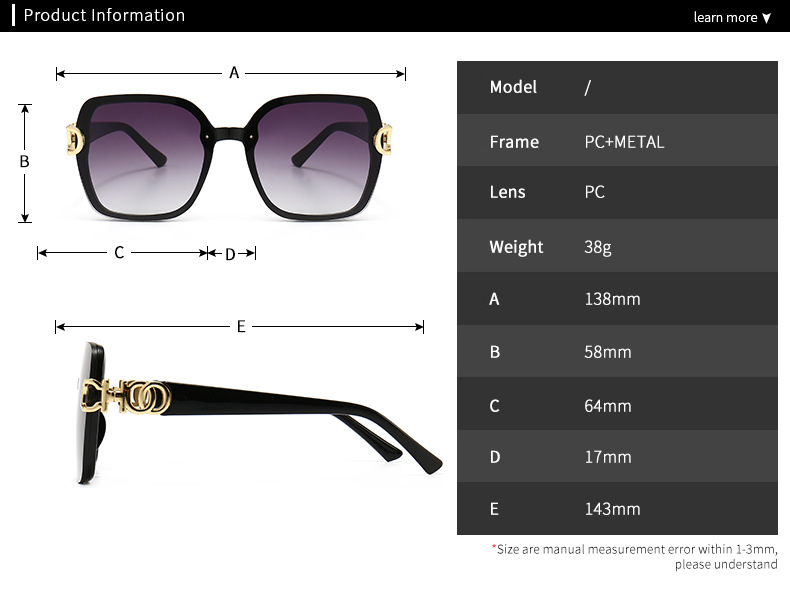The image size is (790, 590).
Task: Click the 143mm value for E
Action: point(612,509)
